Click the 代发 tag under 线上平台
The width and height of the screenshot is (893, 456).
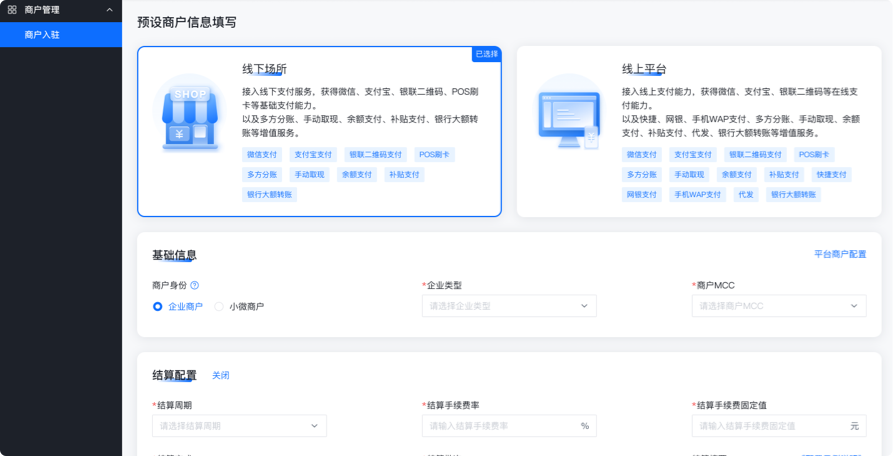[x=746, y=195]
